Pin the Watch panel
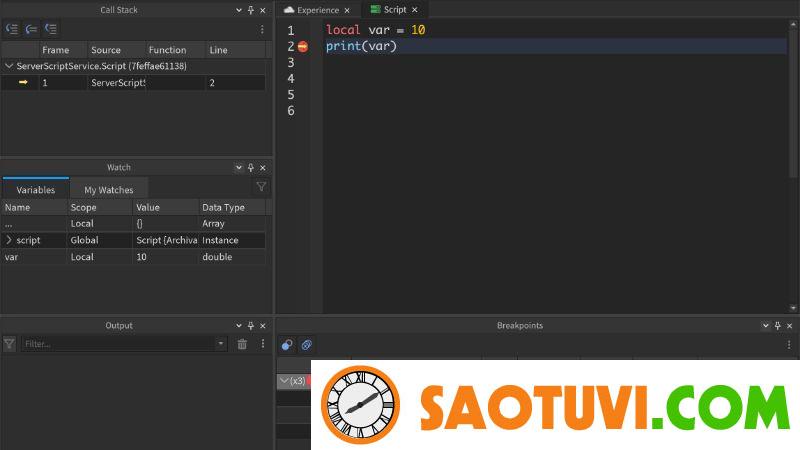This screenshot has width=800, height=450. (x=251, y=167)
